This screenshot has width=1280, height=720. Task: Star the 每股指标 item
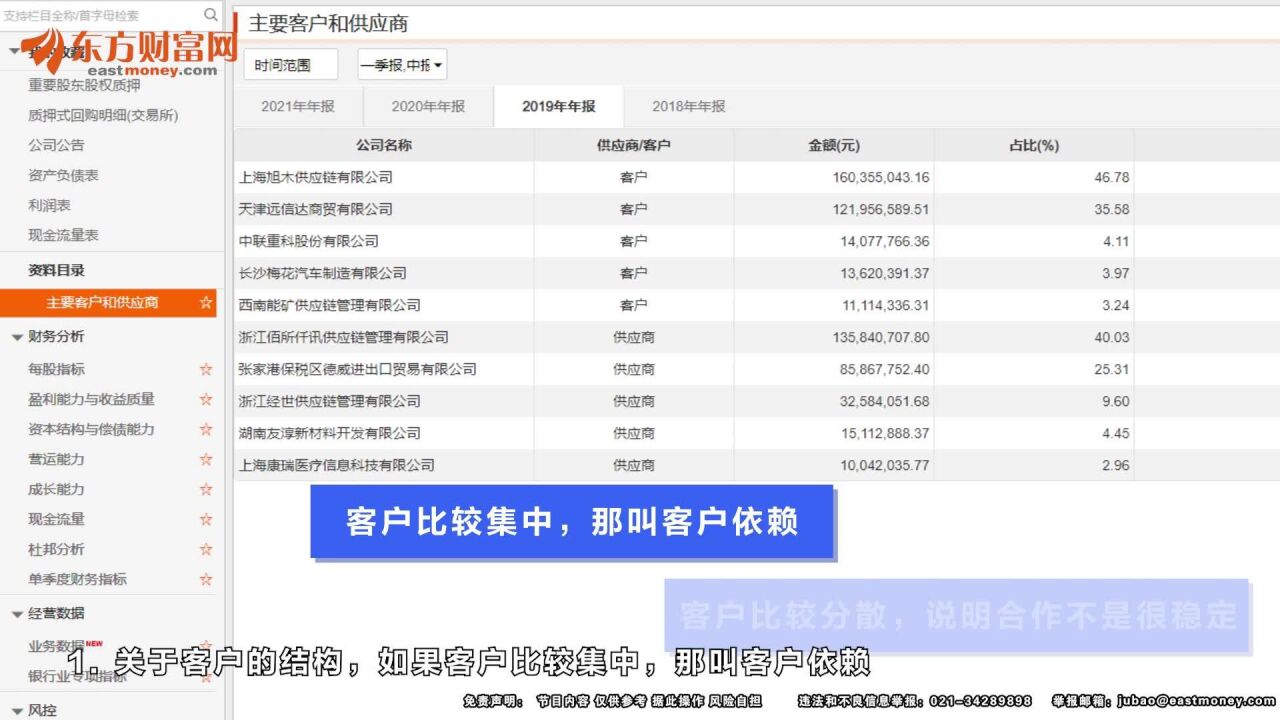[x=206, y=369]
